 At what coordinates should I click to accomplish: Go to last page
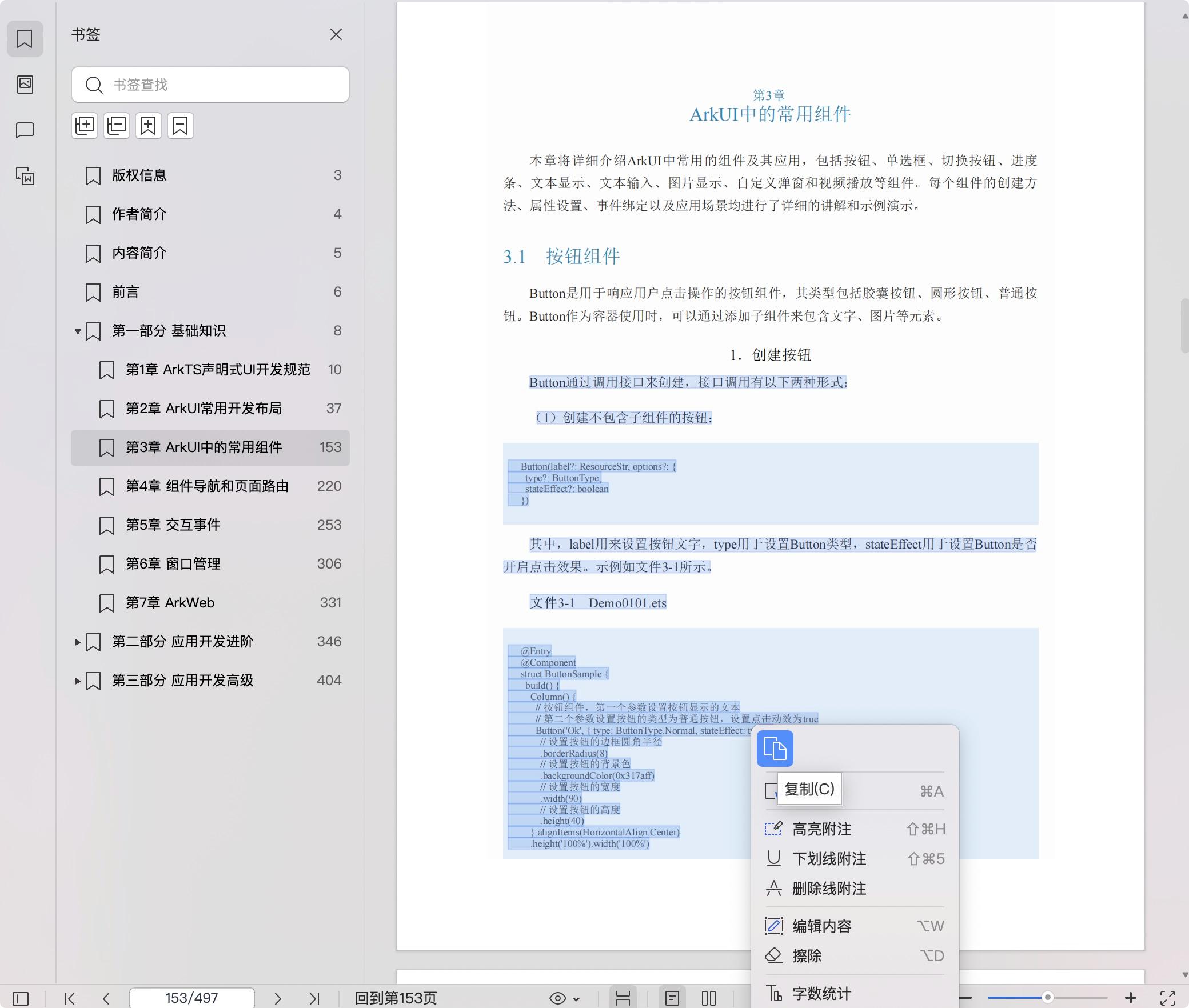[314, 998]
